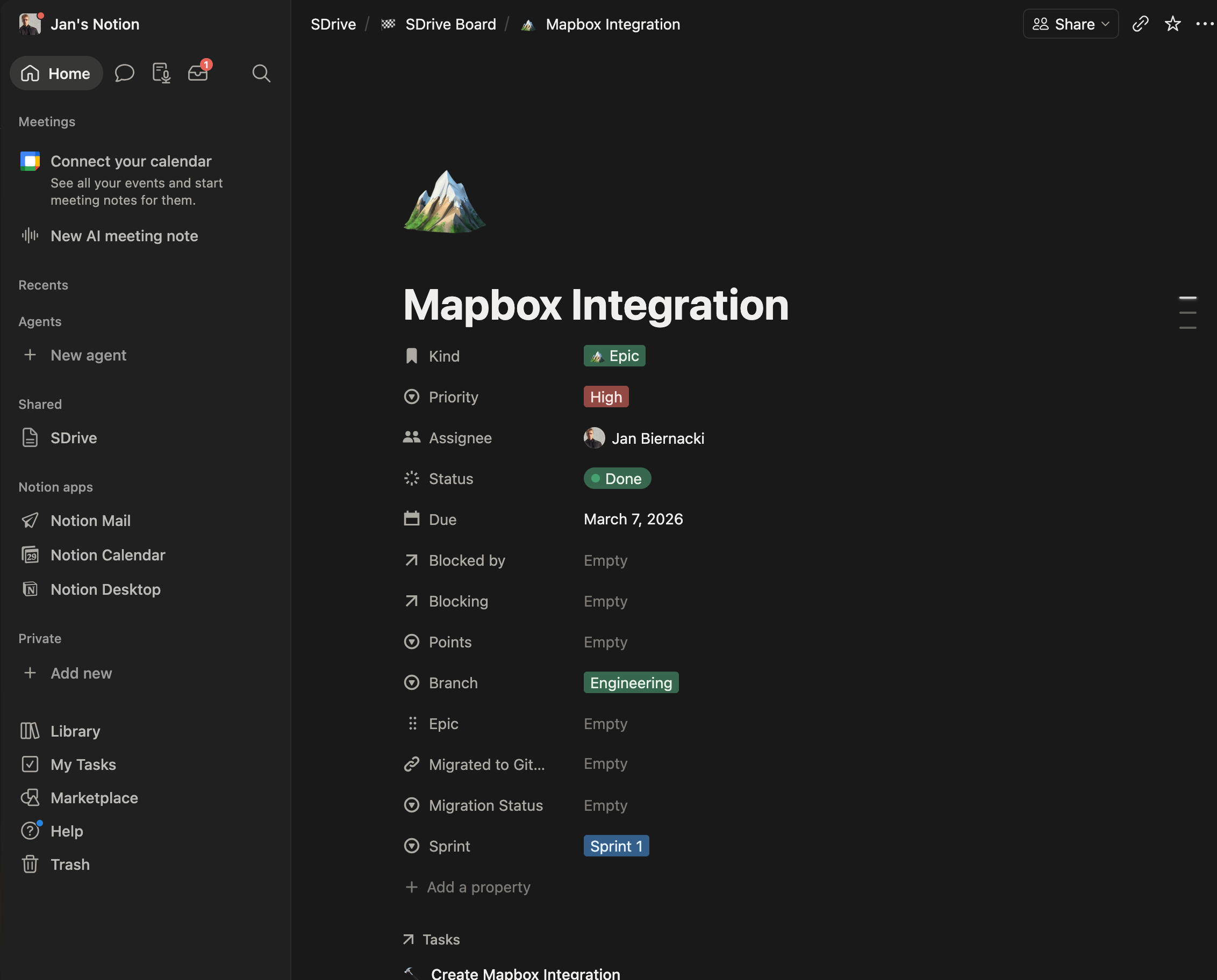Open Notion Calendar app entry
The height and width of the screenshot is (980, 1217).
click(x=108, y=555)
